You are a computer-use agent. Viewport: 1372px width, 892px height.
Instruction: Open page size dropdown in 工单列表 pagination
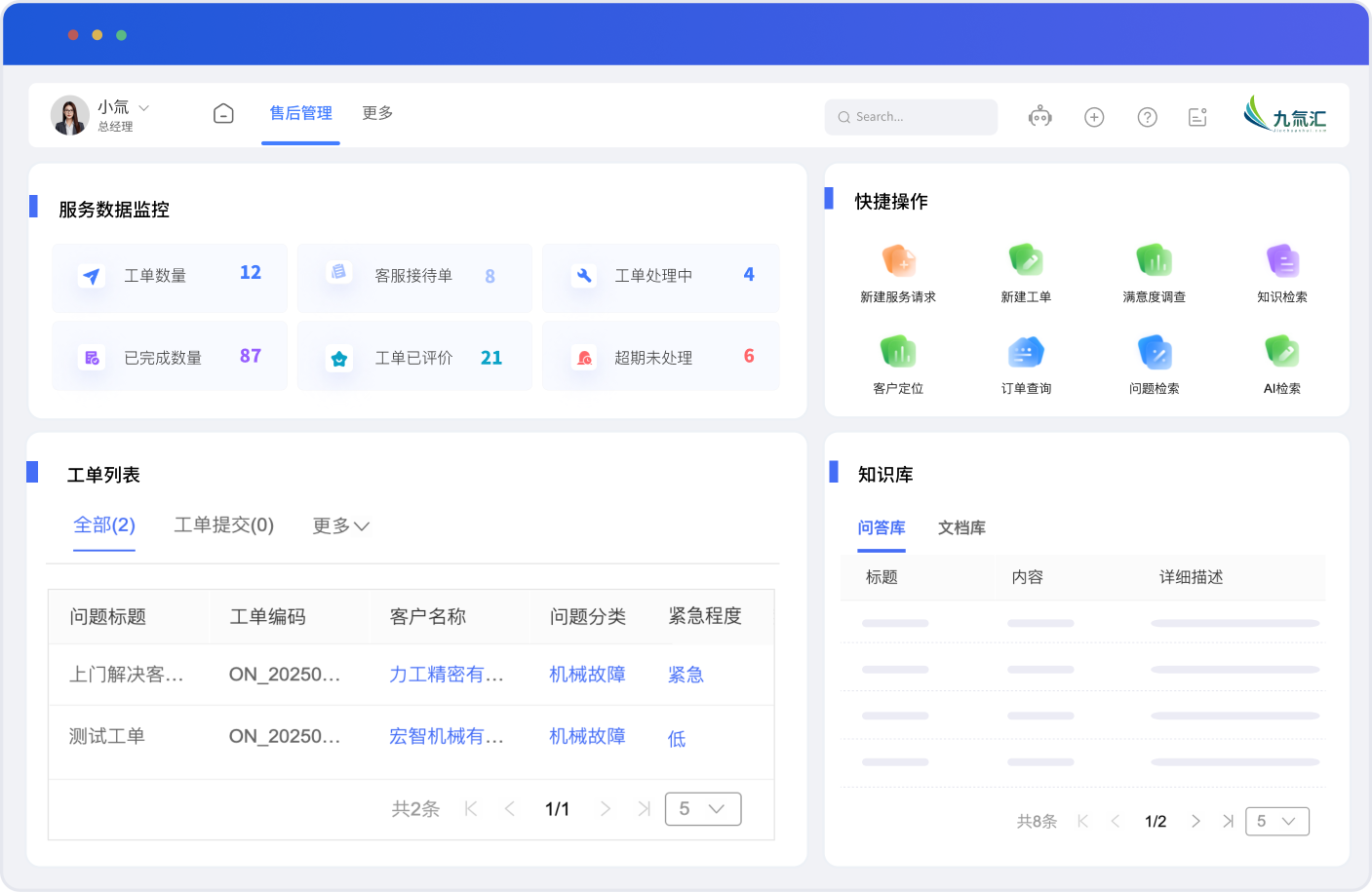click(x=703, y=809)
